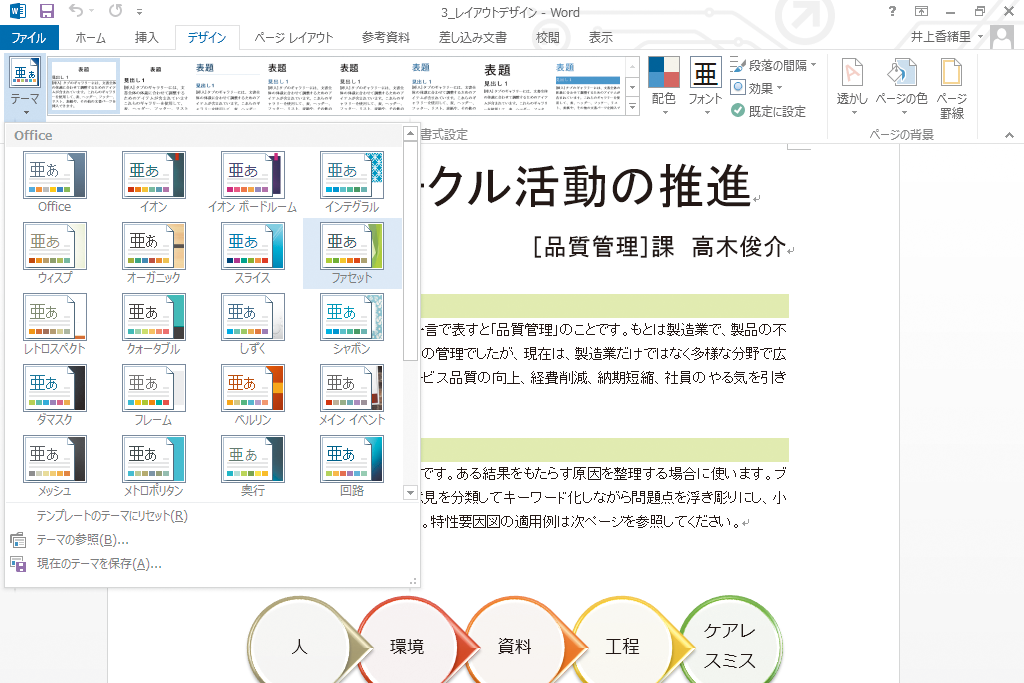Open the テーマ themes dropdown button

point(25,87)
